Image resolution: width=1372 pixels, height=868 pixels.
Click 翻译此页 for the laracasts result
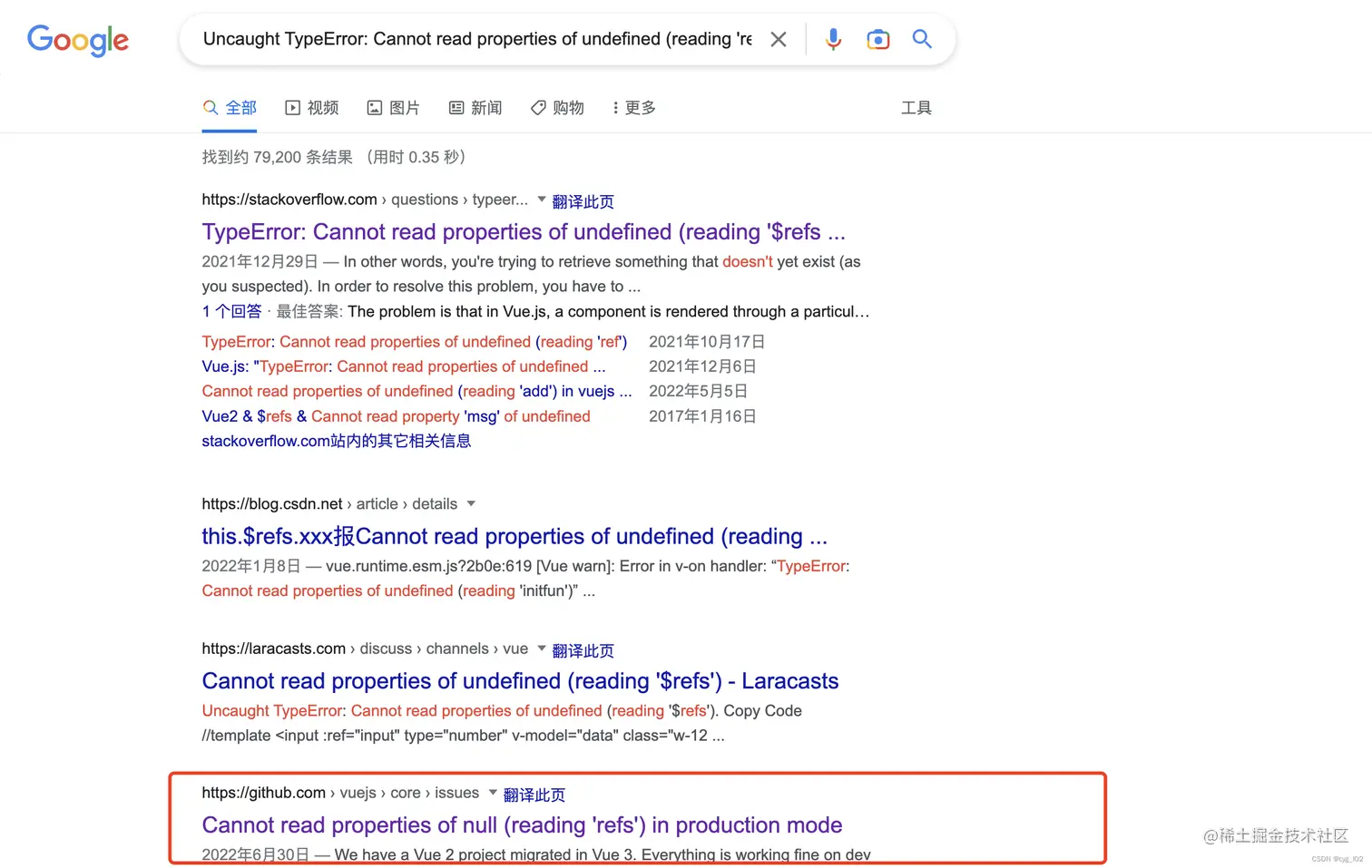pos(583,650)
